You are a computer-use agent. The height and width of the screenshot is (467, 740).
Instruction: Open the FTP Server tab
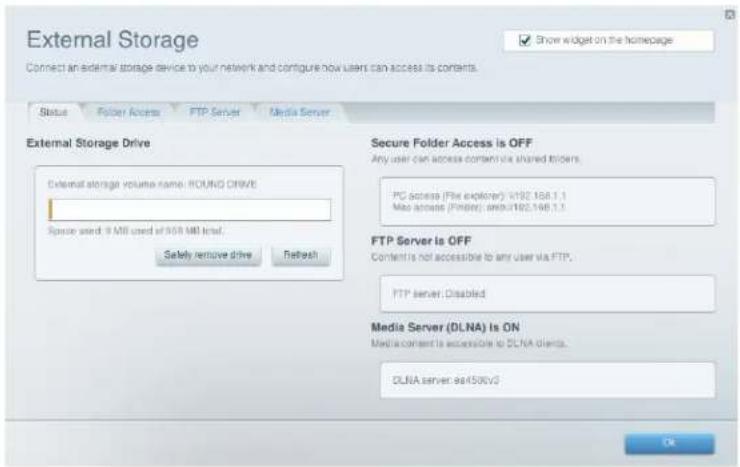click(x=215, y=112)
